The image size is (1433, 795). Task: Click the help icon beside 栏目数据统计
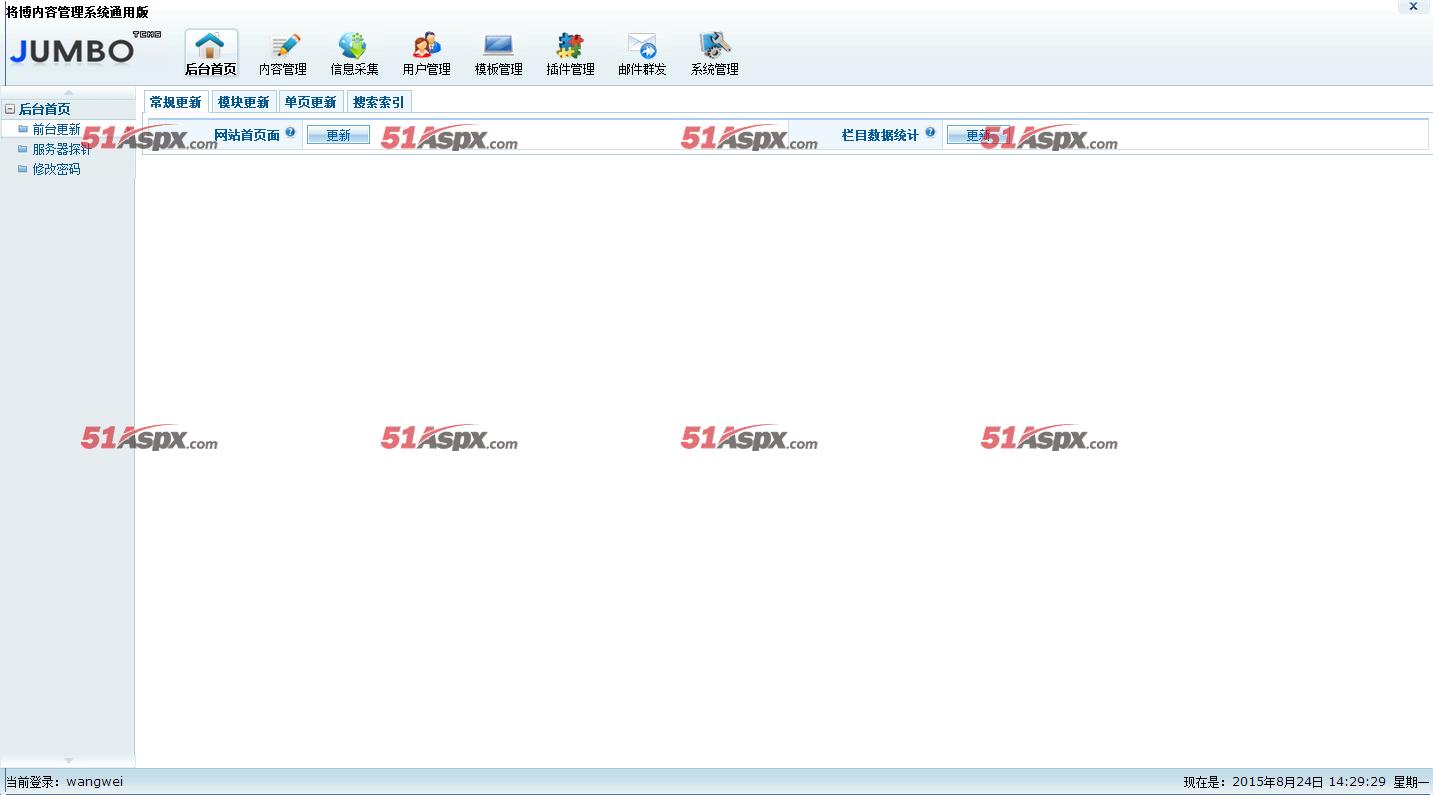[x=930, y=132]
